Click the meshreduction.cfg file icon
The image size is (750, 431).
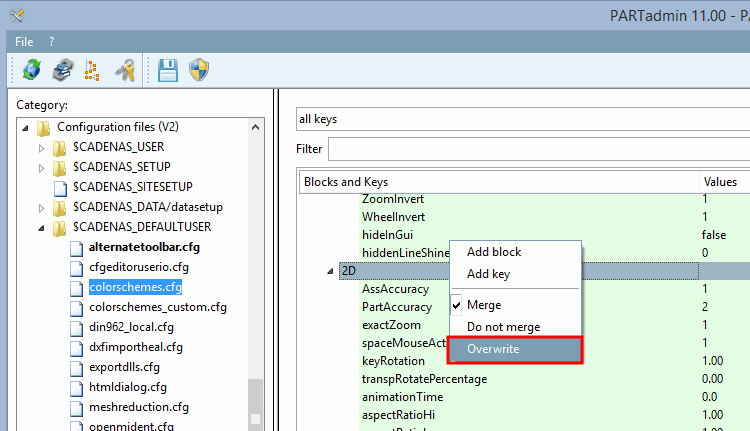click(77, 408)
